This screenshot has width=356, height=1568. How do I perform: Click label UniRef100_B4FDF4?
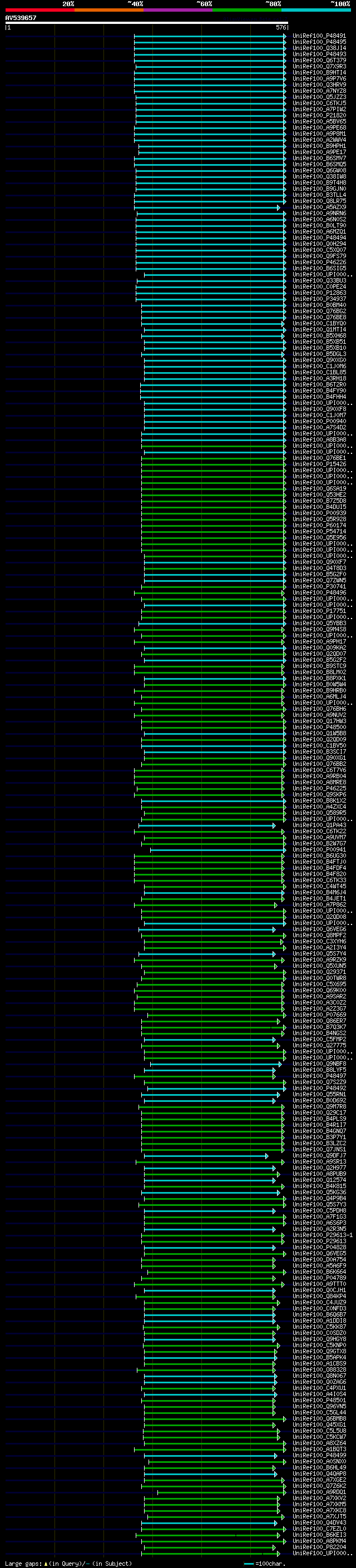pyautogui.click(x=319, y=867)
